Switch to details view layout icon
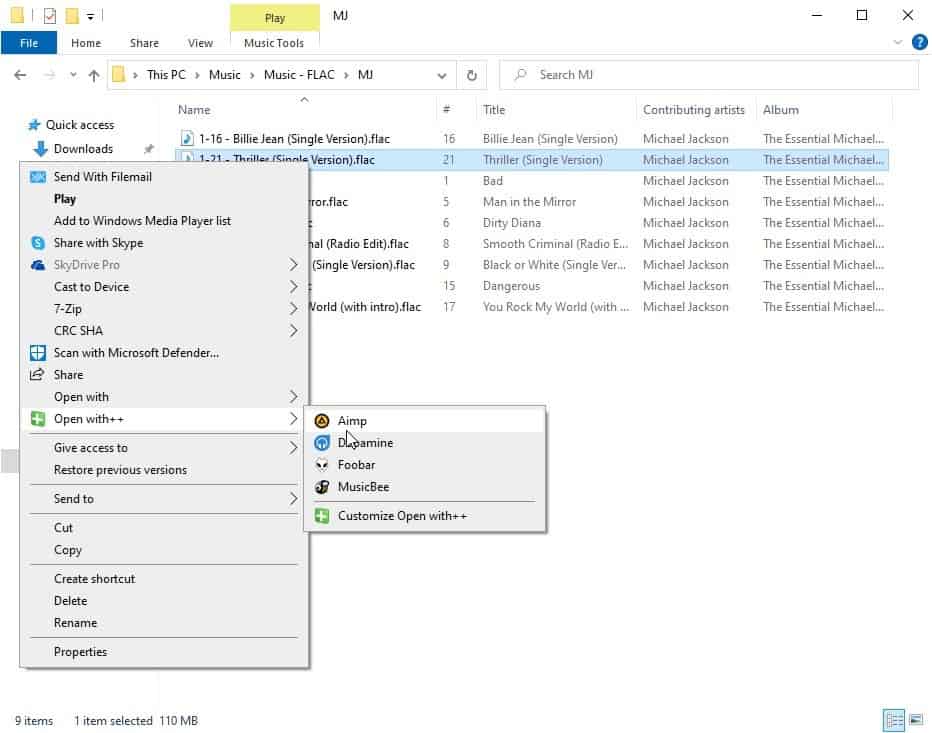Image resolution: width=932 pixels, height=733 pixels. click(x=894, y=720)
